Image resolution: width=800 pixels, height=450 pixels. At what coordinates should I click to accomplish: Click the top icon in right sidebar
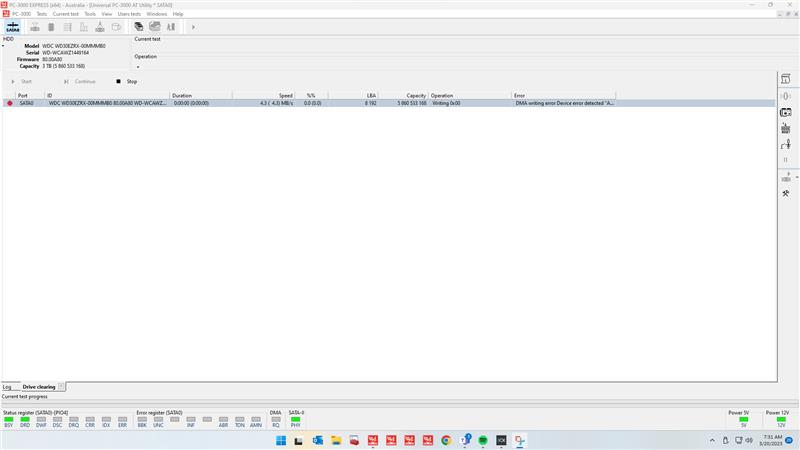(786, 79)
